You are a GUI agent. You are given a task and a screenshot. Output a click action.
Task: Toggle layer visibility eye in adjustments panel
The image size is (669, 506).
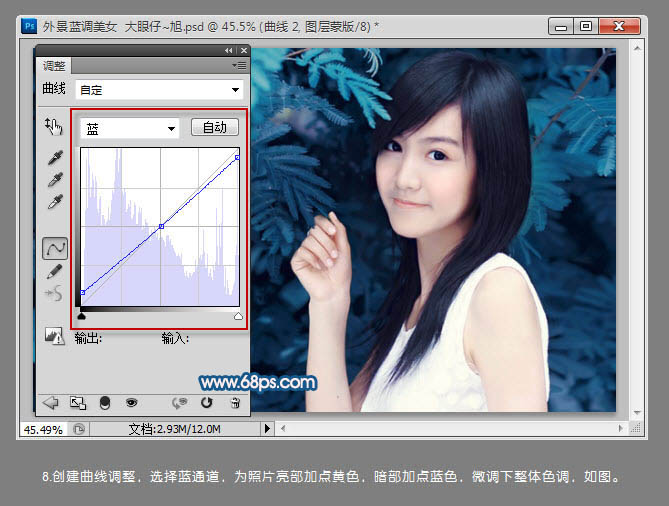point(131,402)
